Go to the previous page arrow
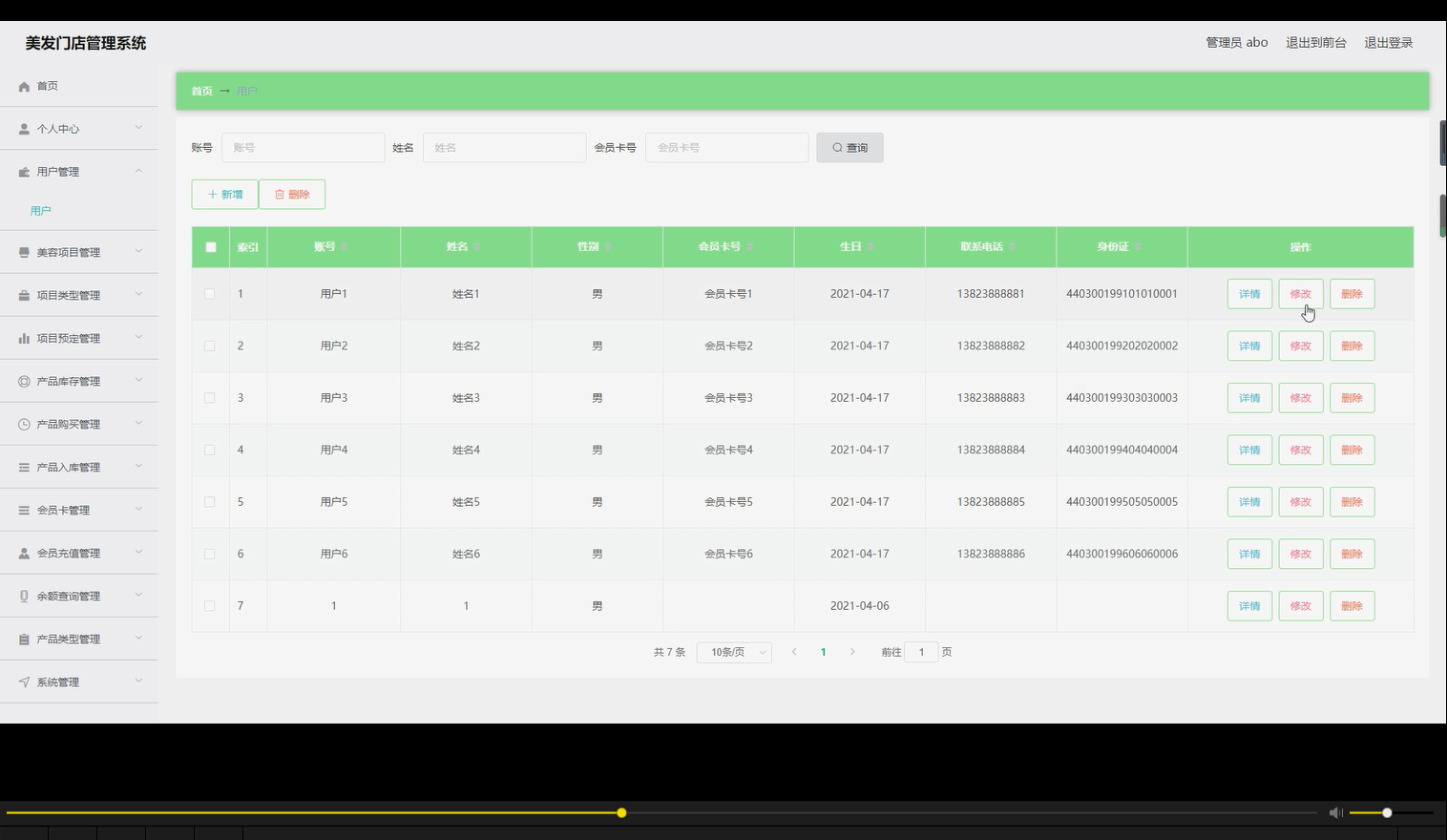 pos(794,652)
